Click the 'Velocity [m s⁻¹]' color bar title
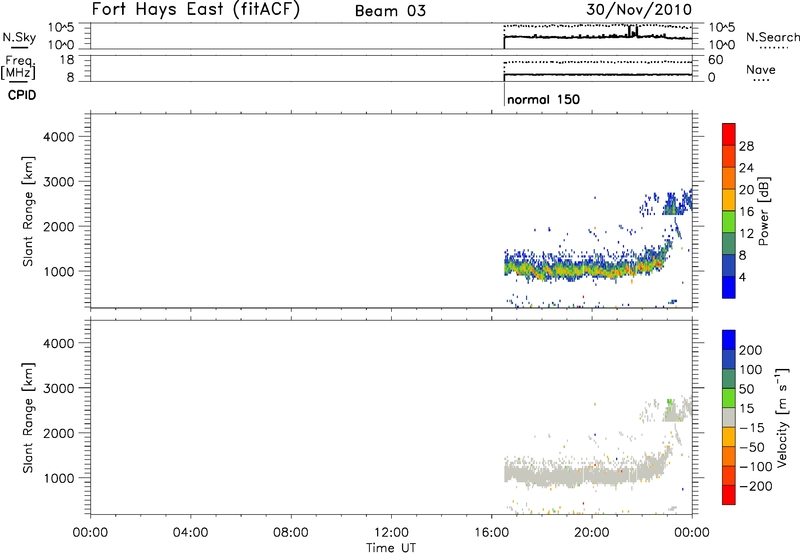The width and height of the screenshot is (800, 554). pos(782,417)
